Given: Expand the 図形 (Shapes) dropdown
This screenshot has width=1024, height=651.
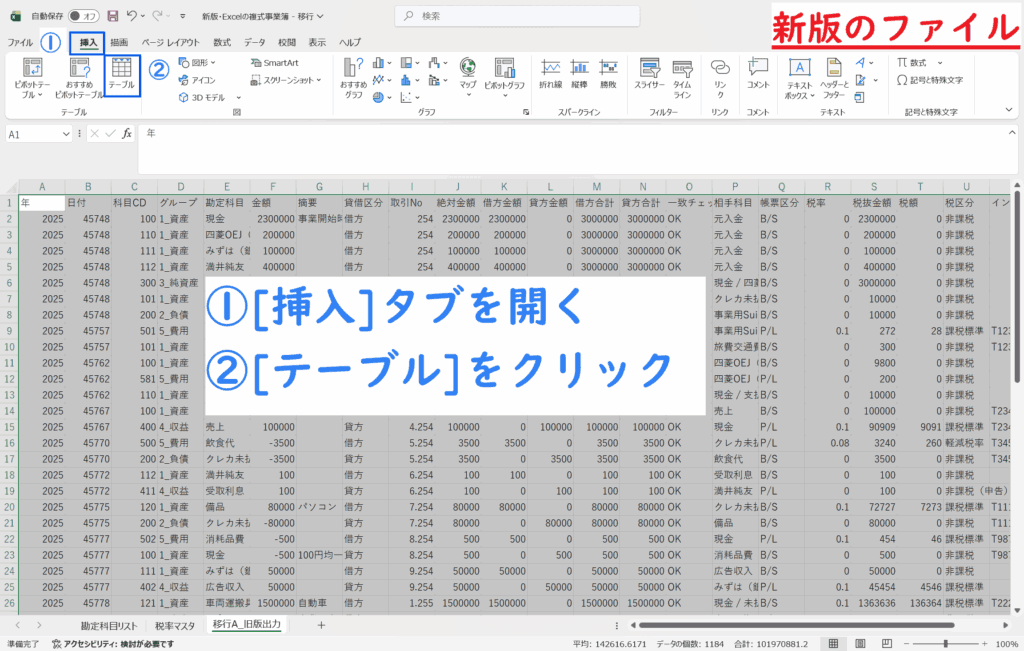Looking at the screenshot, I should [x=198, y=62].
